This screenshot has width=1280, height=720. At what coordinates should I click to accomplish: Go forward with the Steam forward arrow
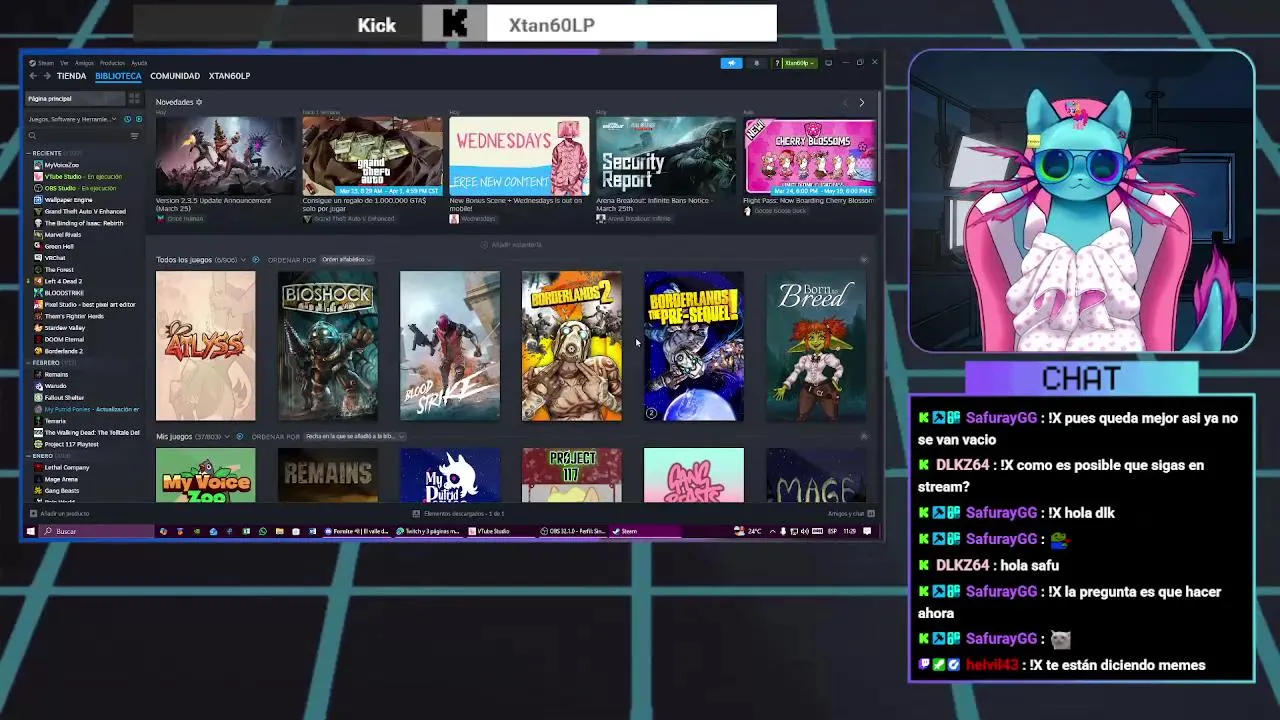[x=46, y=76]
